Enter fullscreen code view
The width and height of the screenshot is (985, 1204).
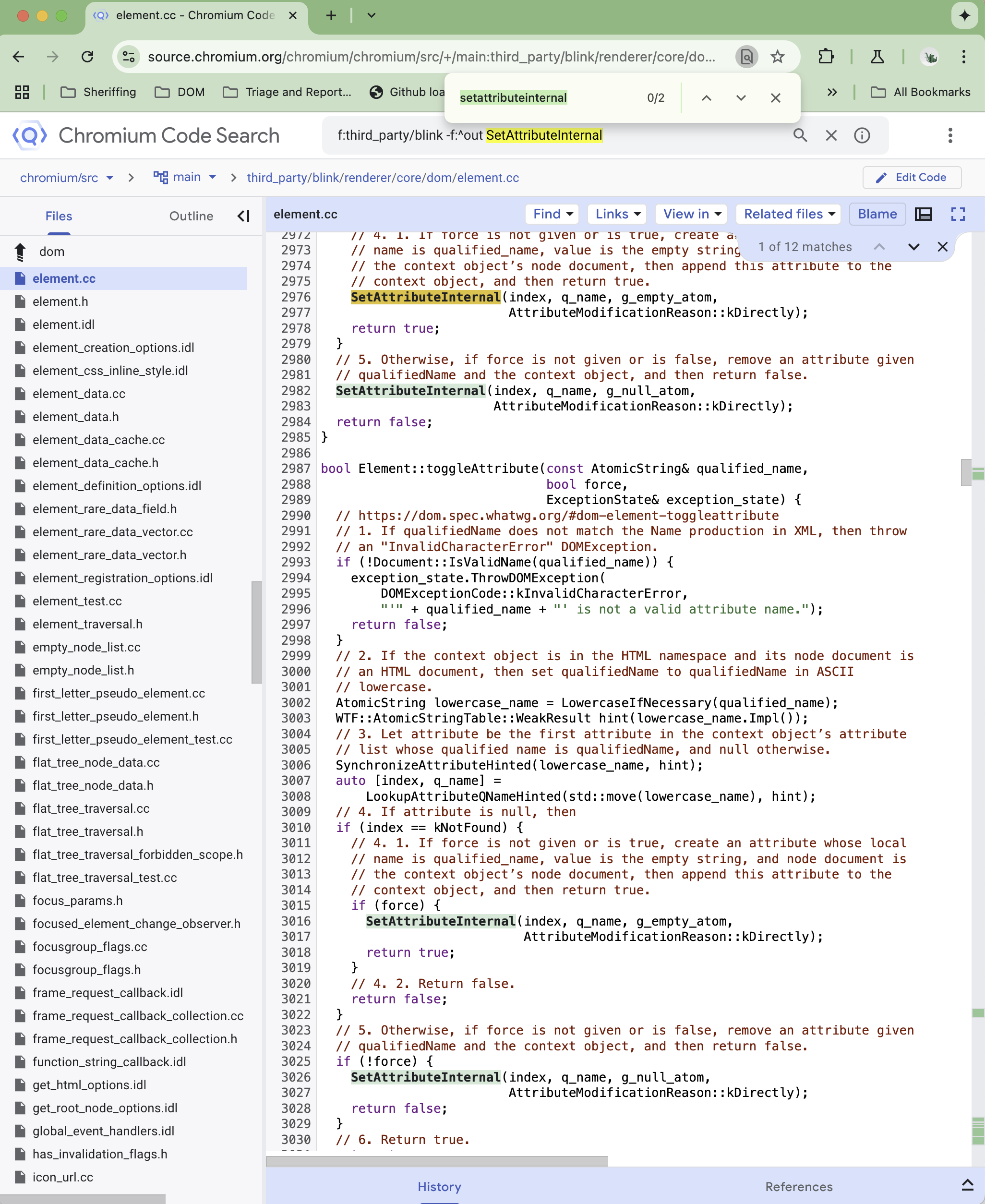click(x=958, y=214)
